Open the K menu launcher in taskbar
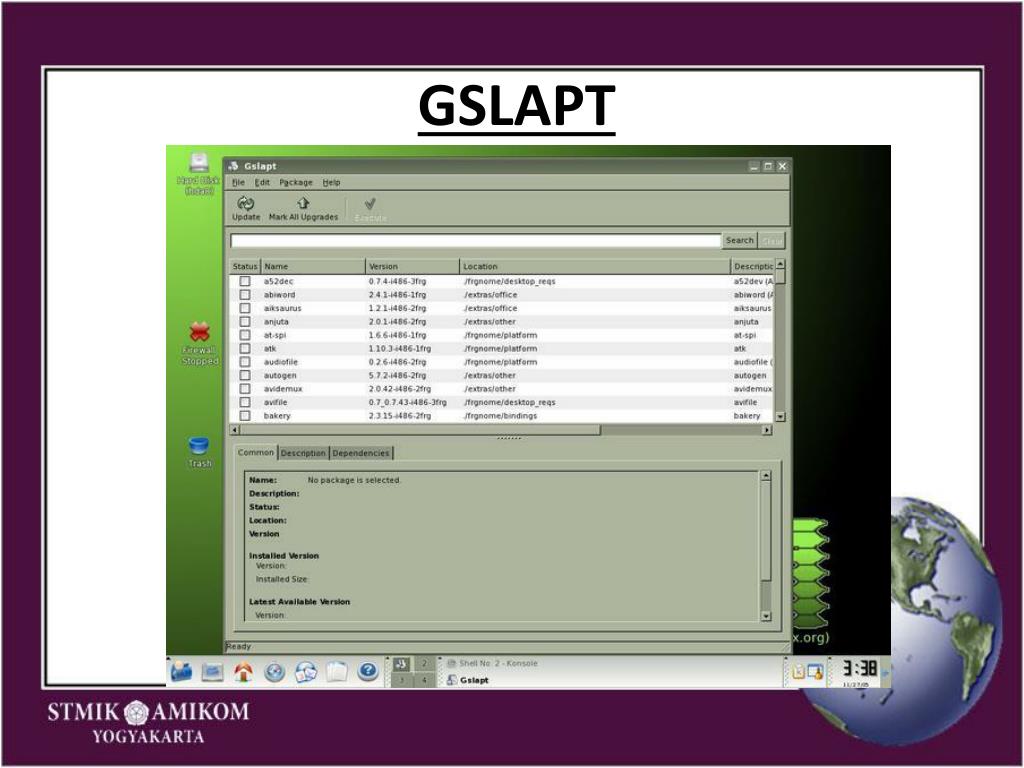 (x=182, y=671)
